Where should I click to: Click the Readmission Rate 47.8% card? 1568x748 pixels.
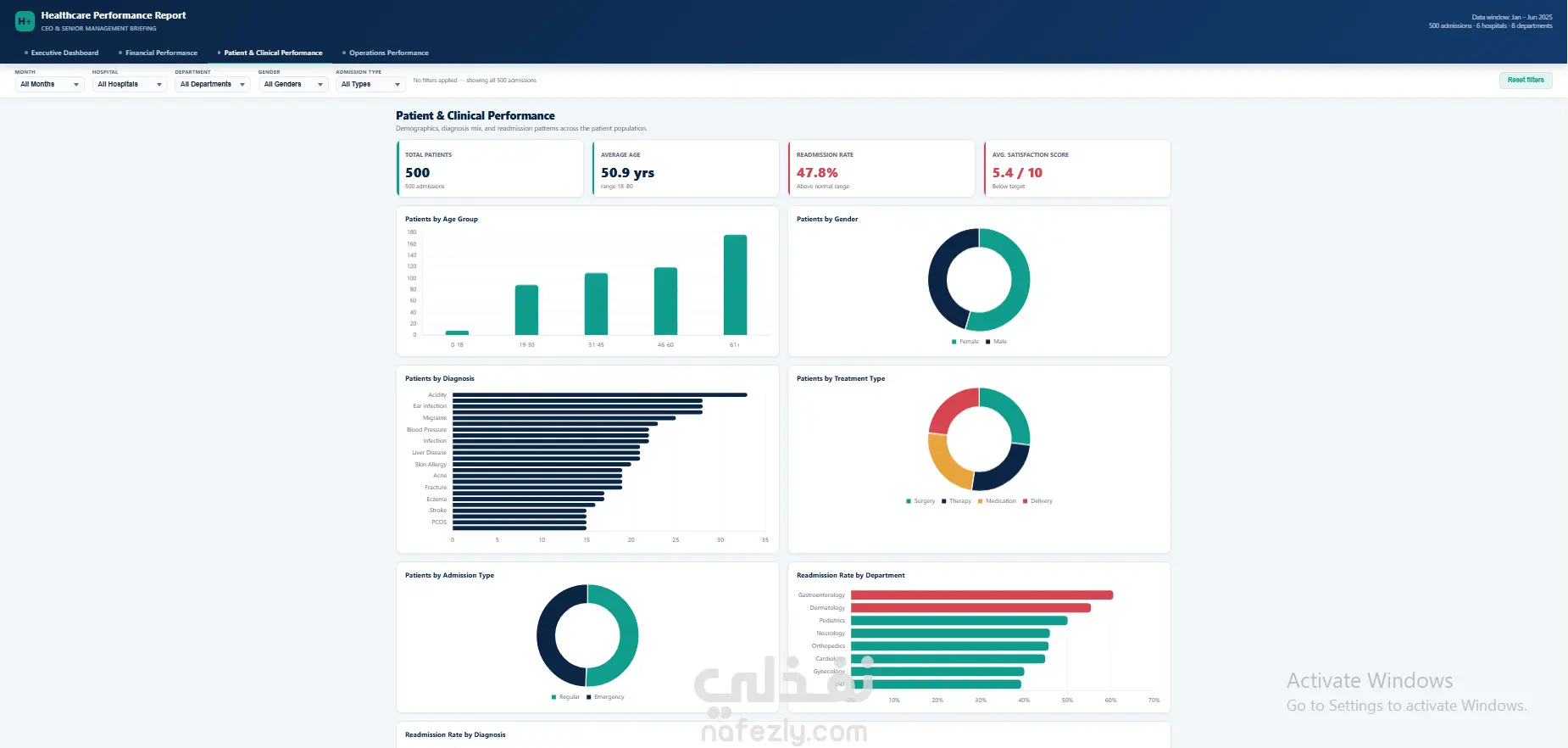click(881, 169)
